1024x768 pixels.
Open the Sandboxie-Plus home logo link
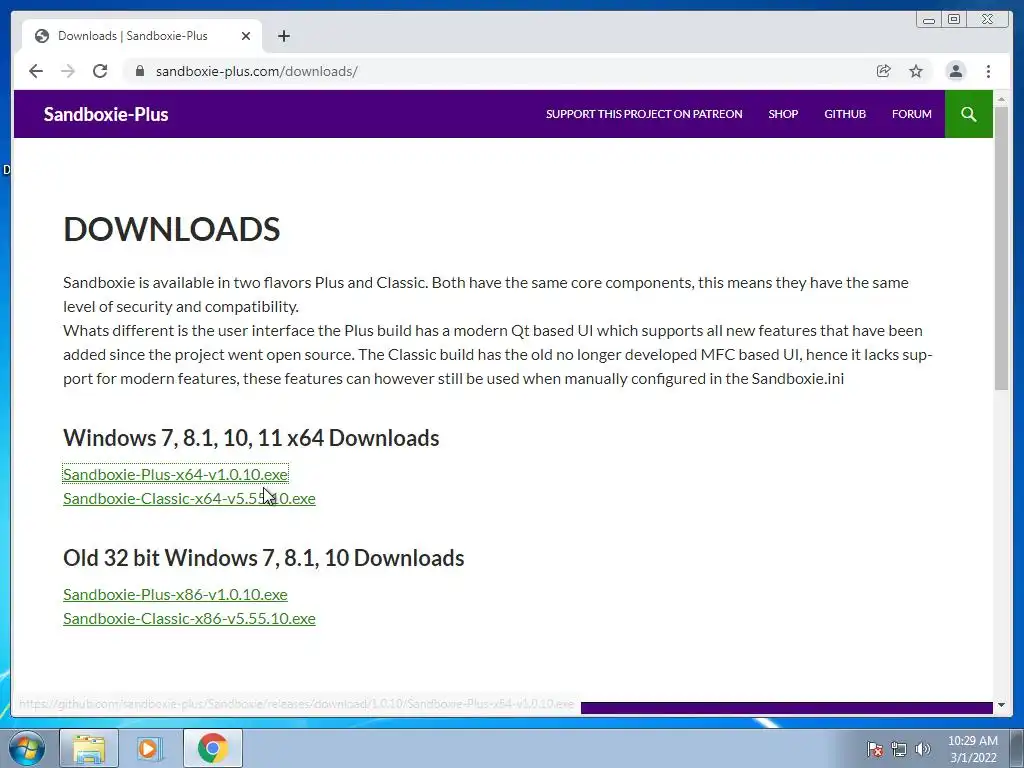pos(106,114)
